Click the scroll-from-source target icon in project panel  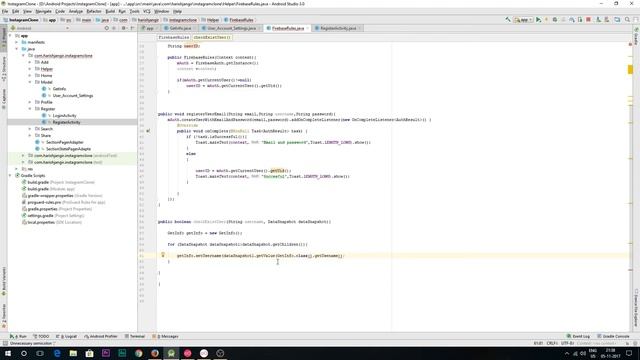[x=107, y=28]
